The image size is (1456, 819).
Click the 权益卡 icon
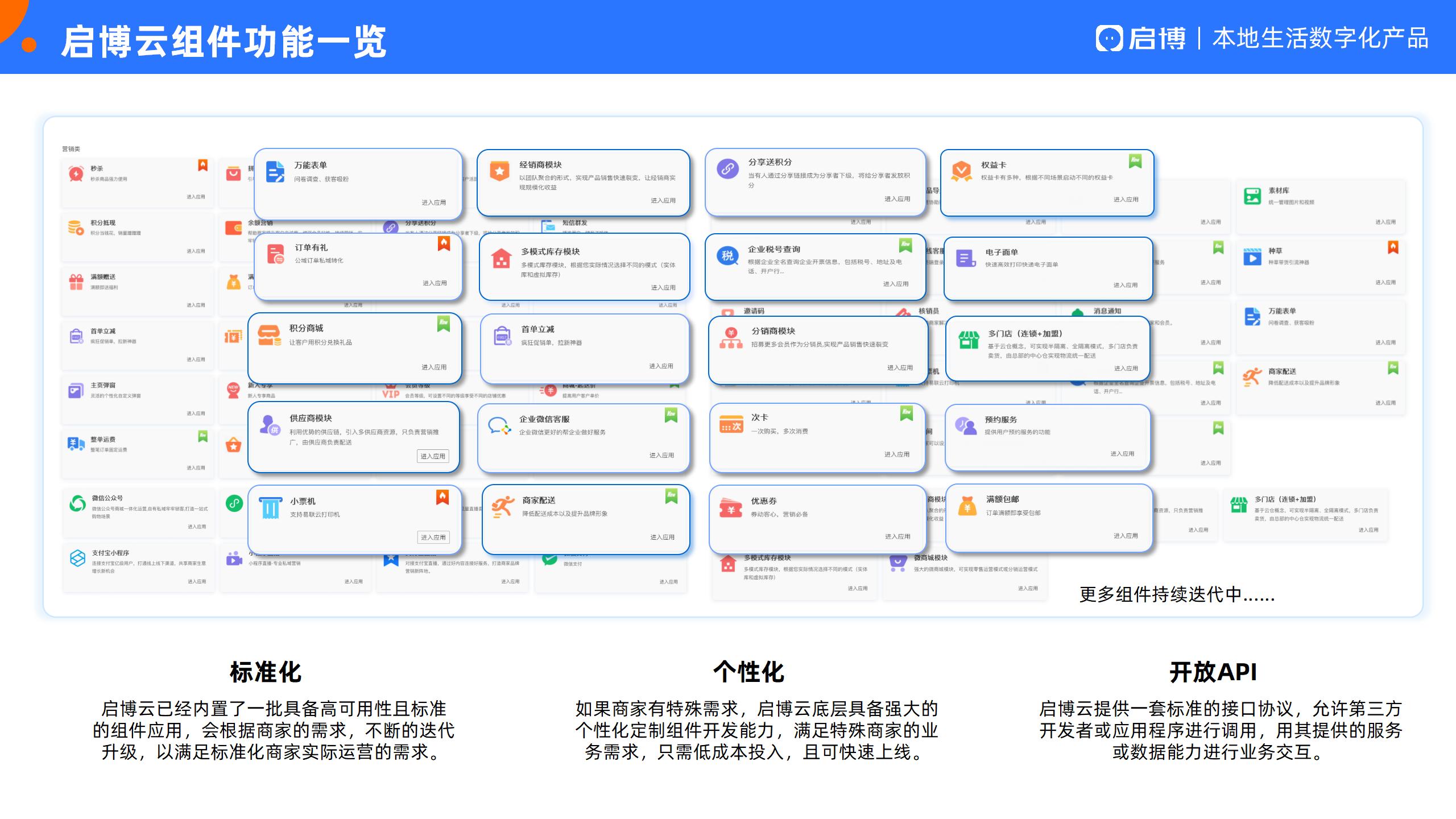click(x=961, y=171)
